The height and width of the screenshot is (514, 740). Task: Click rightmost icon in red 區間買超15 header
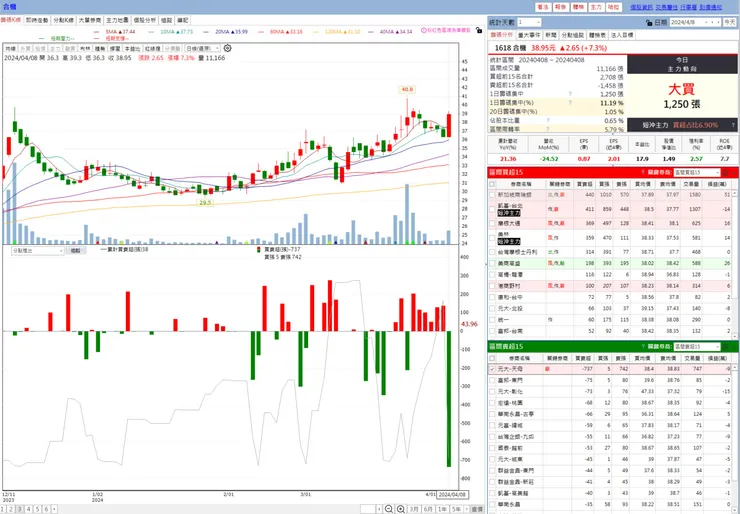(x=734, y=173)
